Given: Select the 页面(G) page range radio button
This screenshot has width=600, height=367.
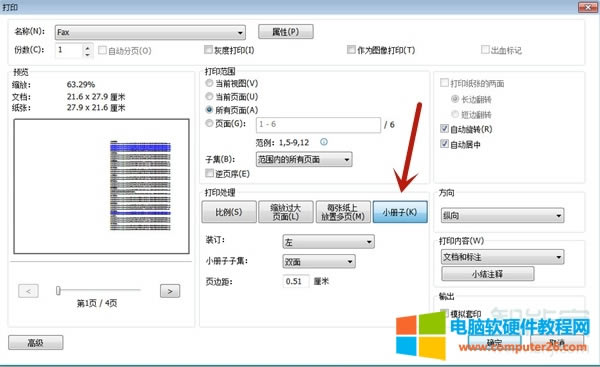Looking at the screenshot, I should pyautogui.click(x=209, y=123).
